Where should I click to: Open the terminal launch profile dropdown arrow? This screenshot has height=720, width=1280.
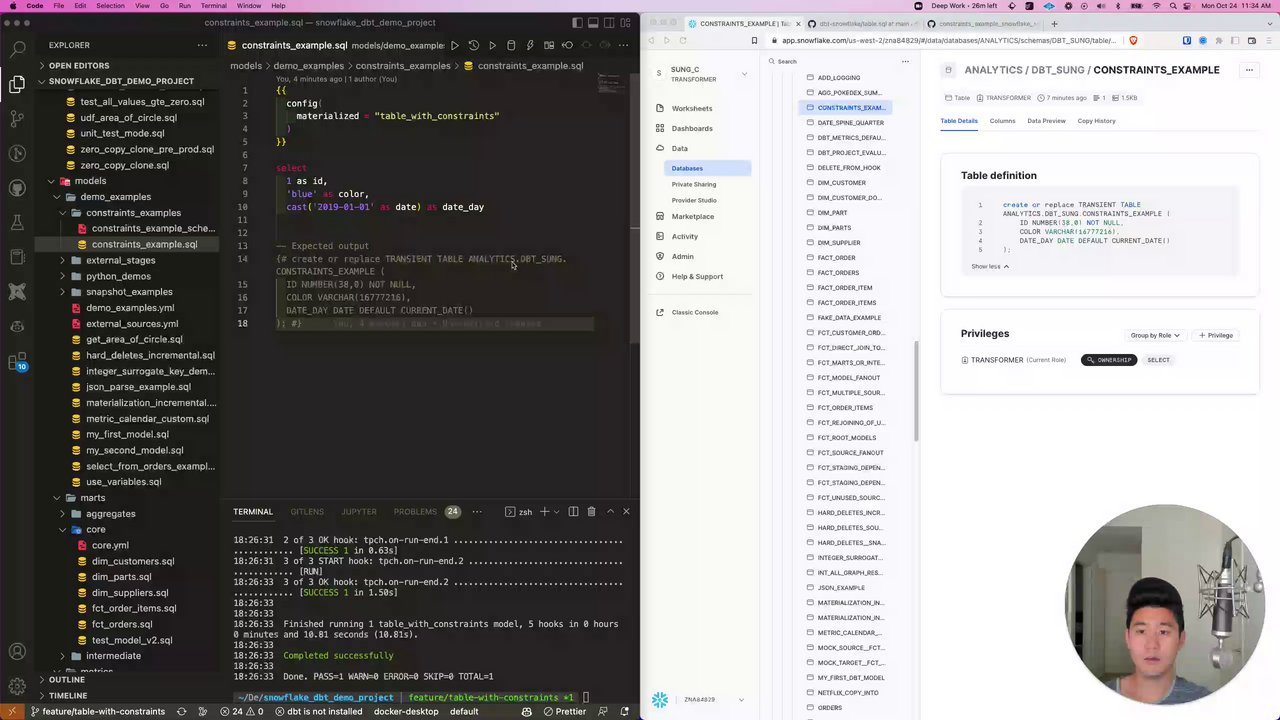557,512
